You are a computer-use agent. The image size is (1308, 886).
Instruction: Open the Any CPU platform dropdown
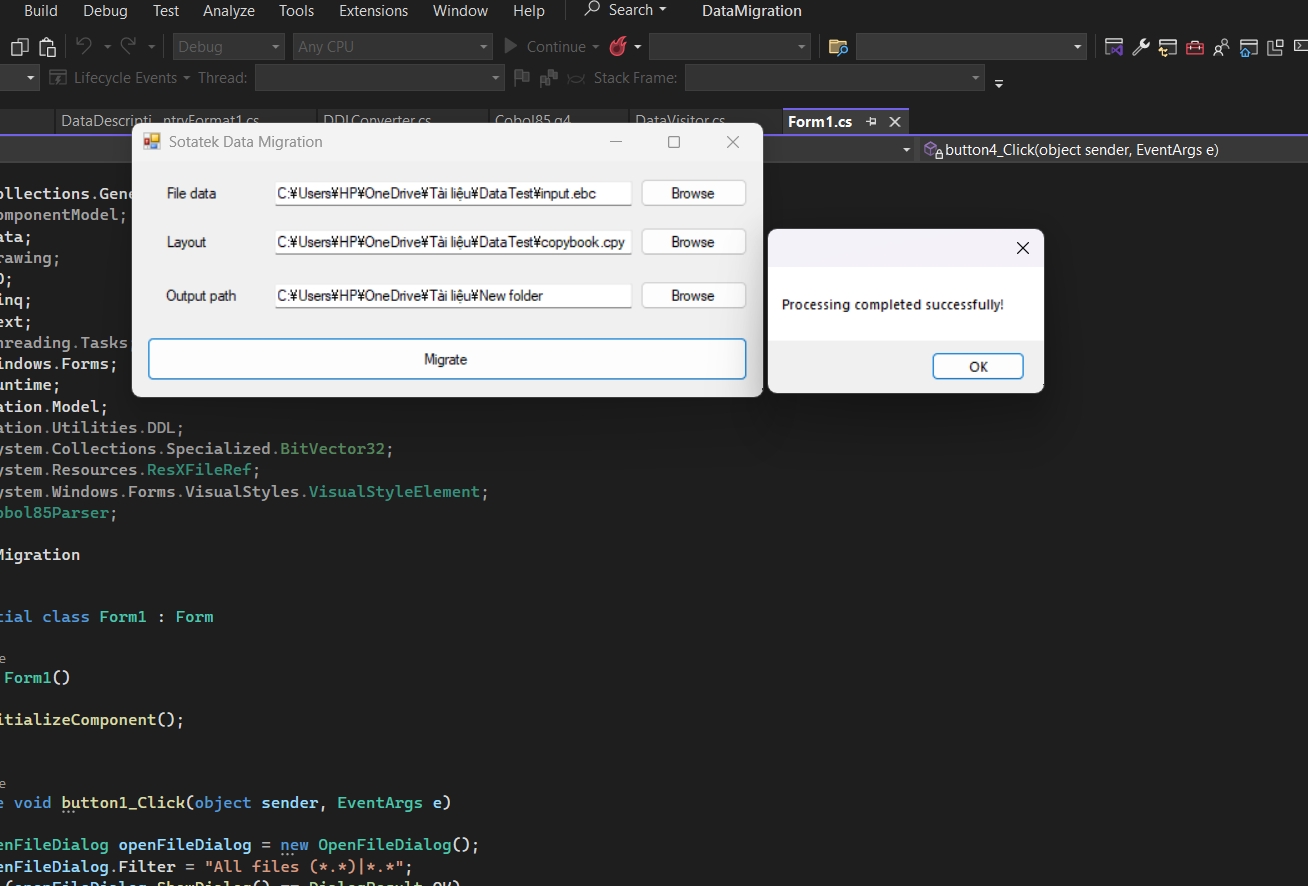tap(393, 47)
